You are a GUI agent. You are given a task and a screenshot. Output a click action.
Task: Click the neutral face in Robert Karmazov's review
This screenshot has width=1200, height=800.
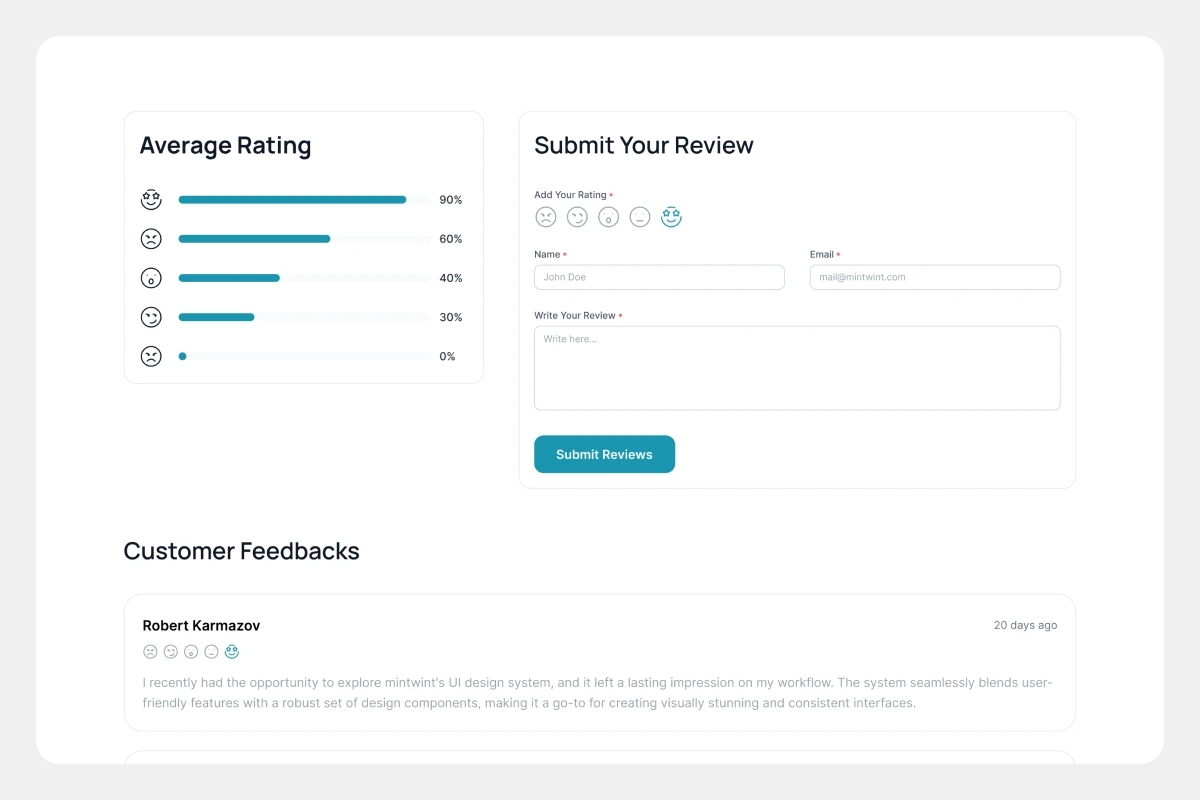(x=211, y=652)
